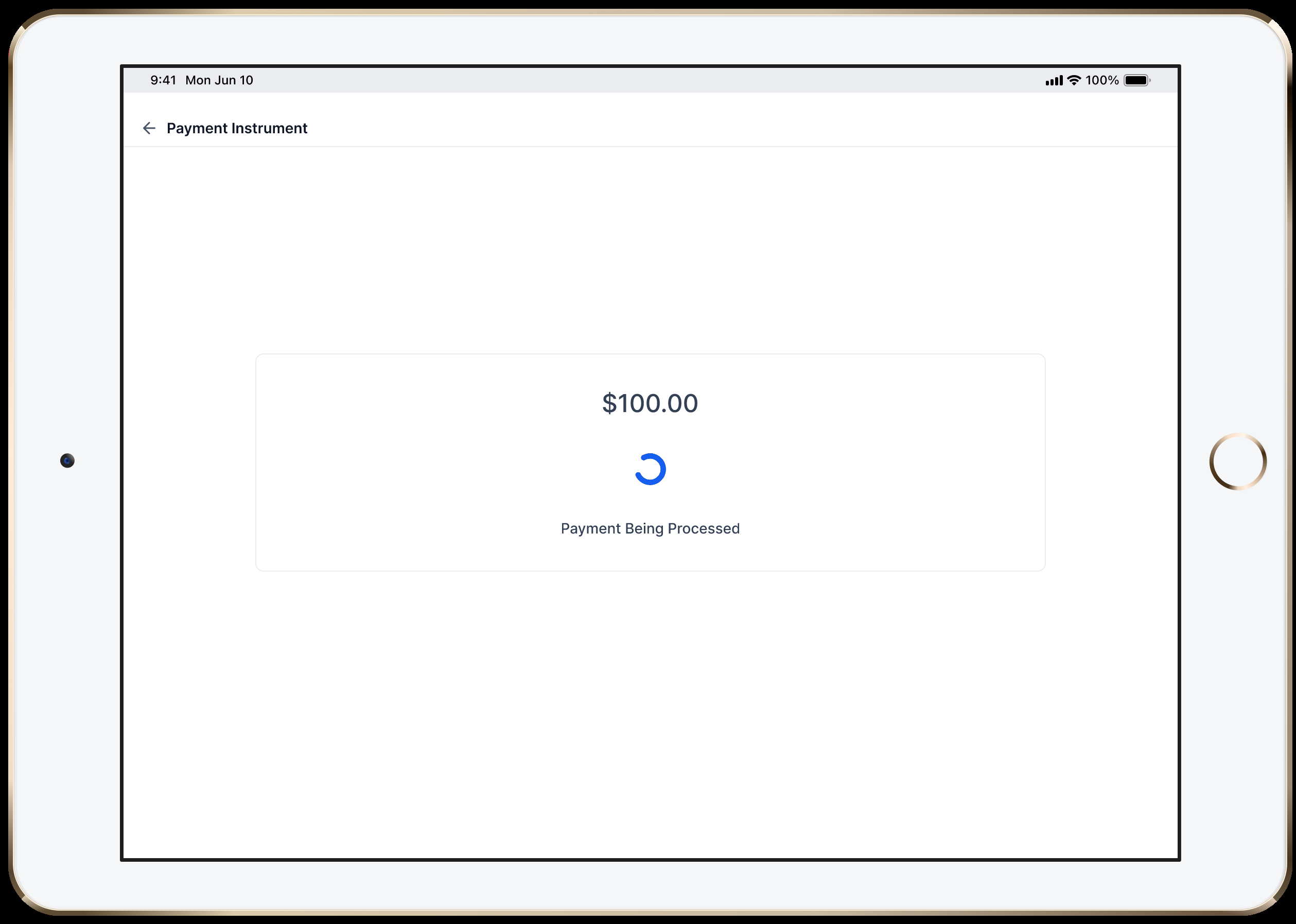
Task: Click the cellular signal bars icon
Action: pos(1054,81)
